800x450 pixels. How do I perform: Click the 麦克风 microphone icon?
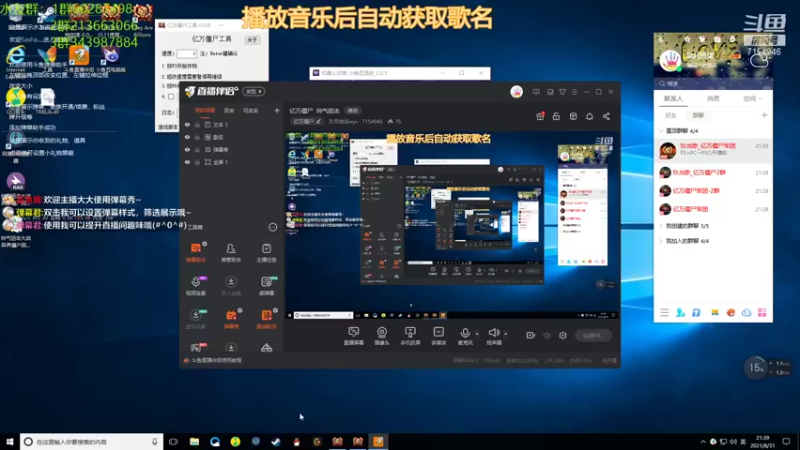465,333
